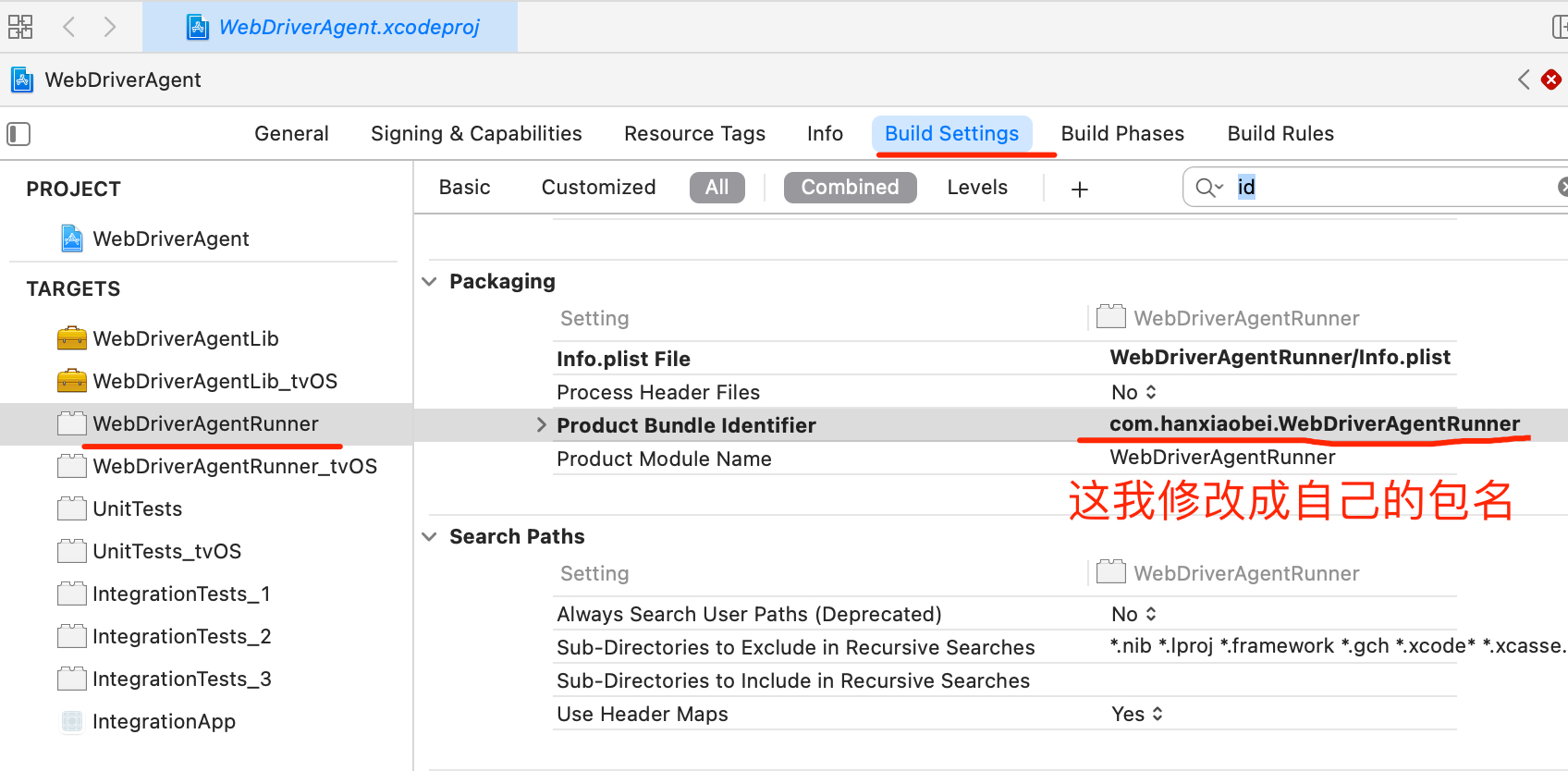The image size is (1568, 771).
Task: Click the IntegrationApp app icon
Action: click(x=71, y=722)
